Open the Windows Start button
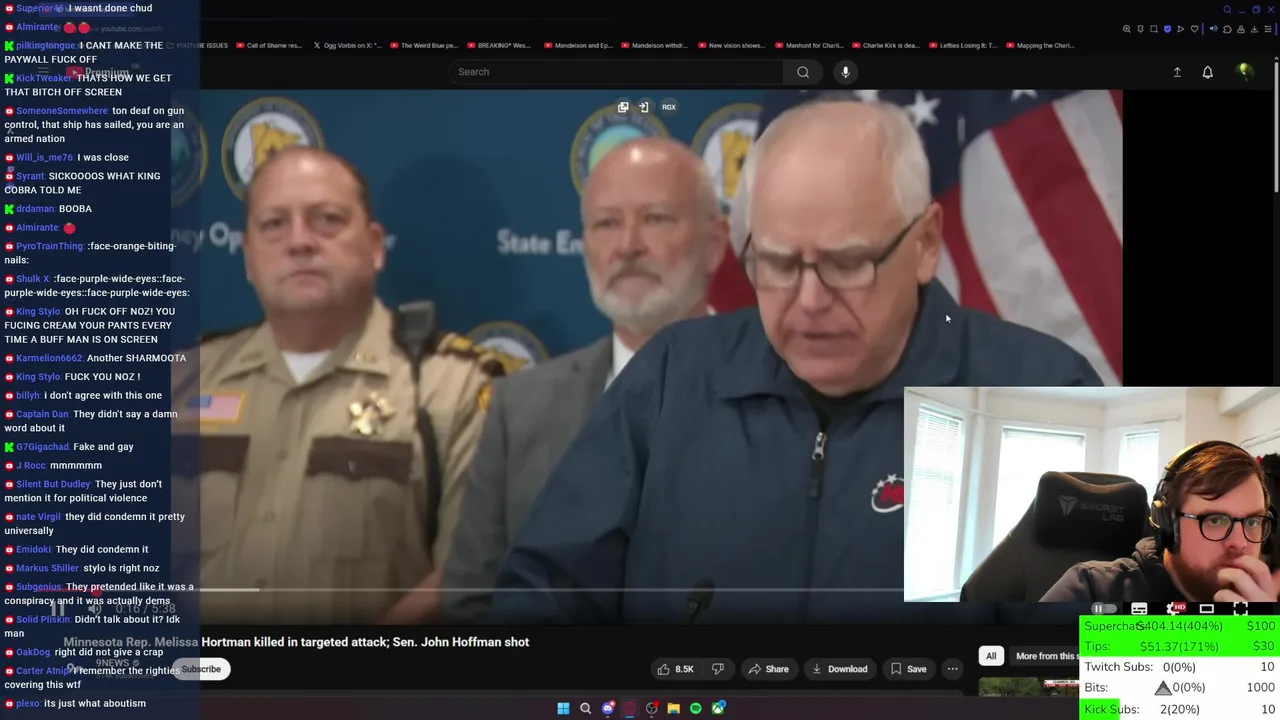This screenshot has height=720, width=1280. [x=563, y=708]
